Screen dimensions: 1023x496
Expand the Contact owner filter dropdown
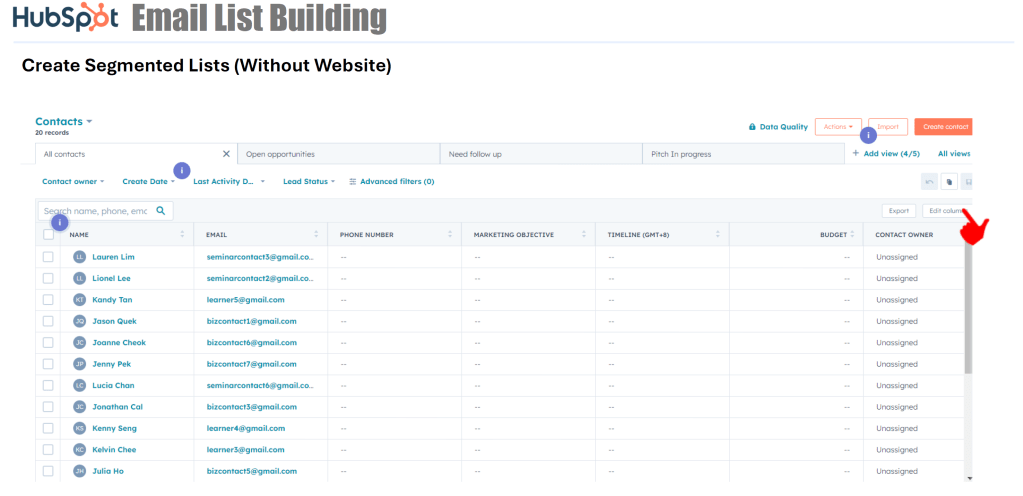click(x=73, y=181)
